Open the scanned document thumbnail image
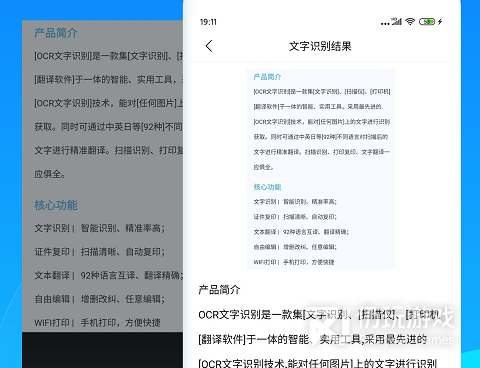Screen dimensions: 480x368 pos(320,169)
